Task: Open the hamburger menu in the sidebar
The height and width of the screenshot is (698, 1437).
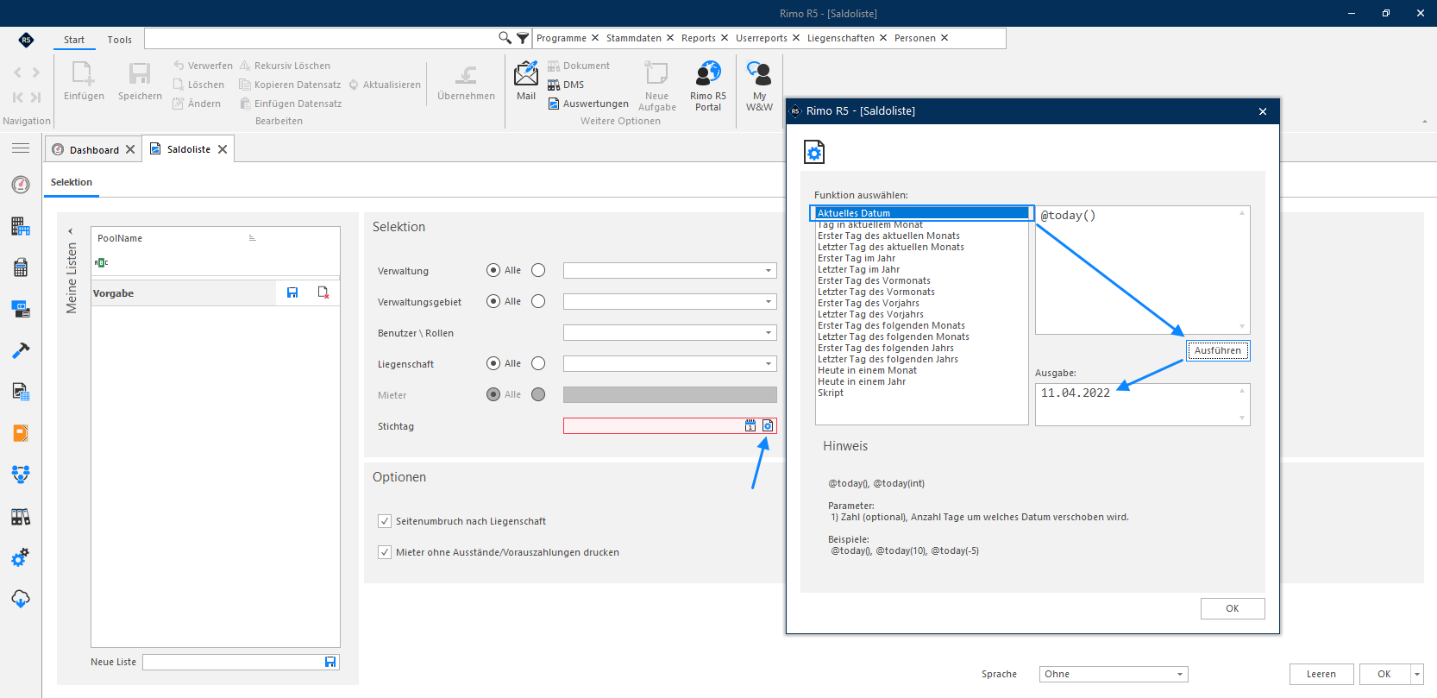Action: point(20,148)
